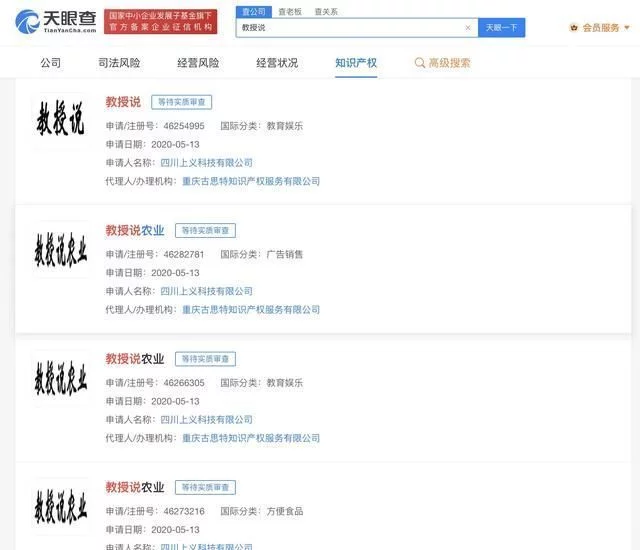Switch to the 查公司 search tab
The height and width of the screenshot is (550, 640).
(254, 12)
